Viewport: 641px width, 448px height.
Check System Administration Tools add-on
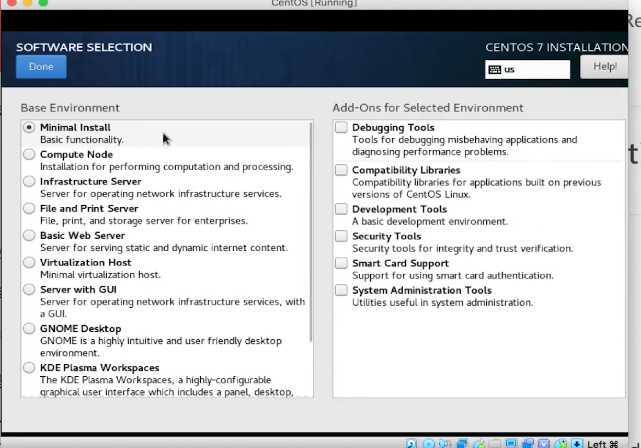(341, 290)
